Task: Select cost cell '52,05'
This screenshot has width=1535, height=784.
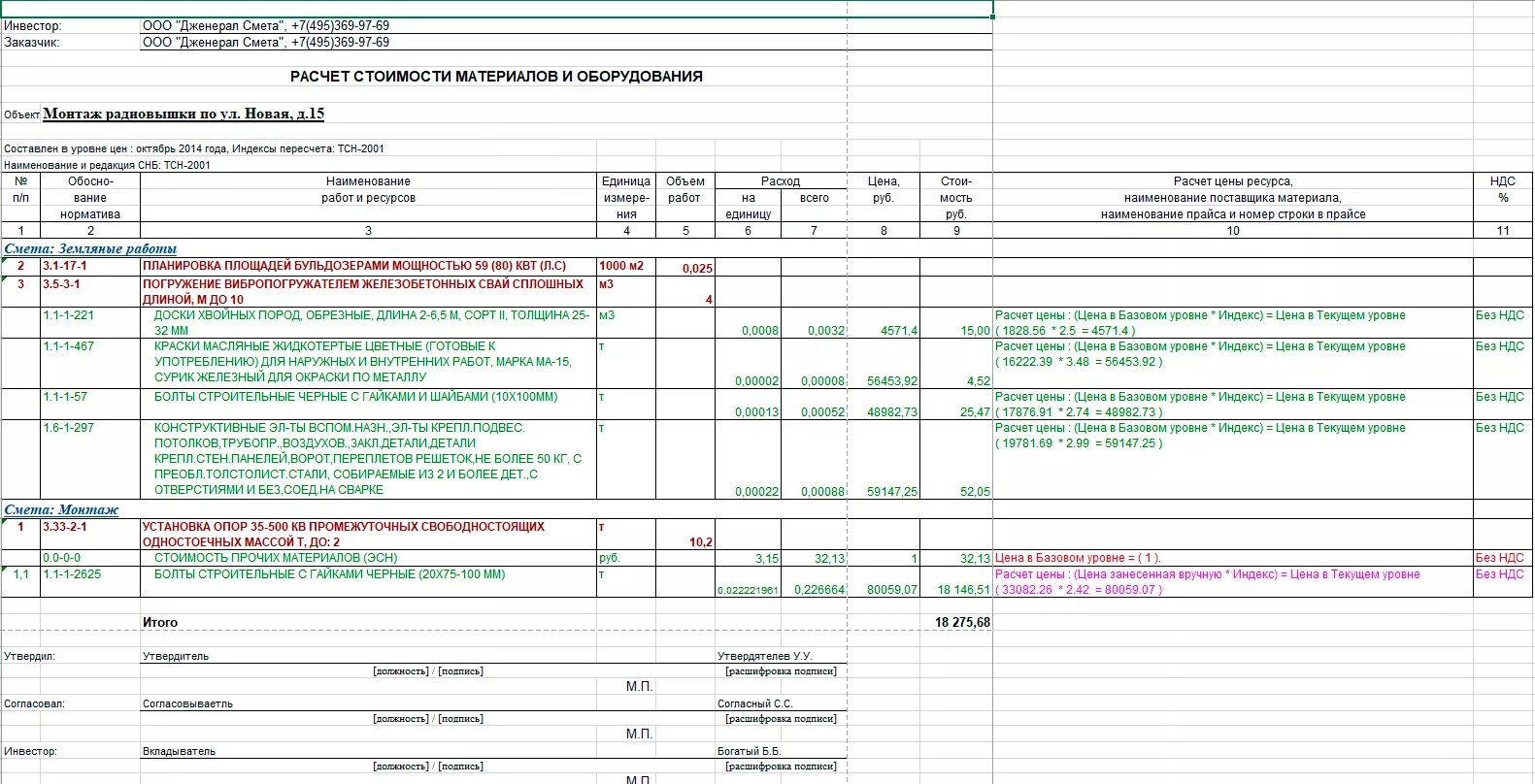Action: coord(956,461)
